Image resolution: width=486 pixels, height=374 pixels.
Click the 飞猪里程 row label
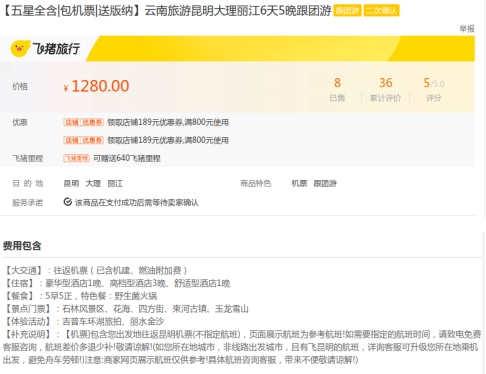[x=28, y=158]
